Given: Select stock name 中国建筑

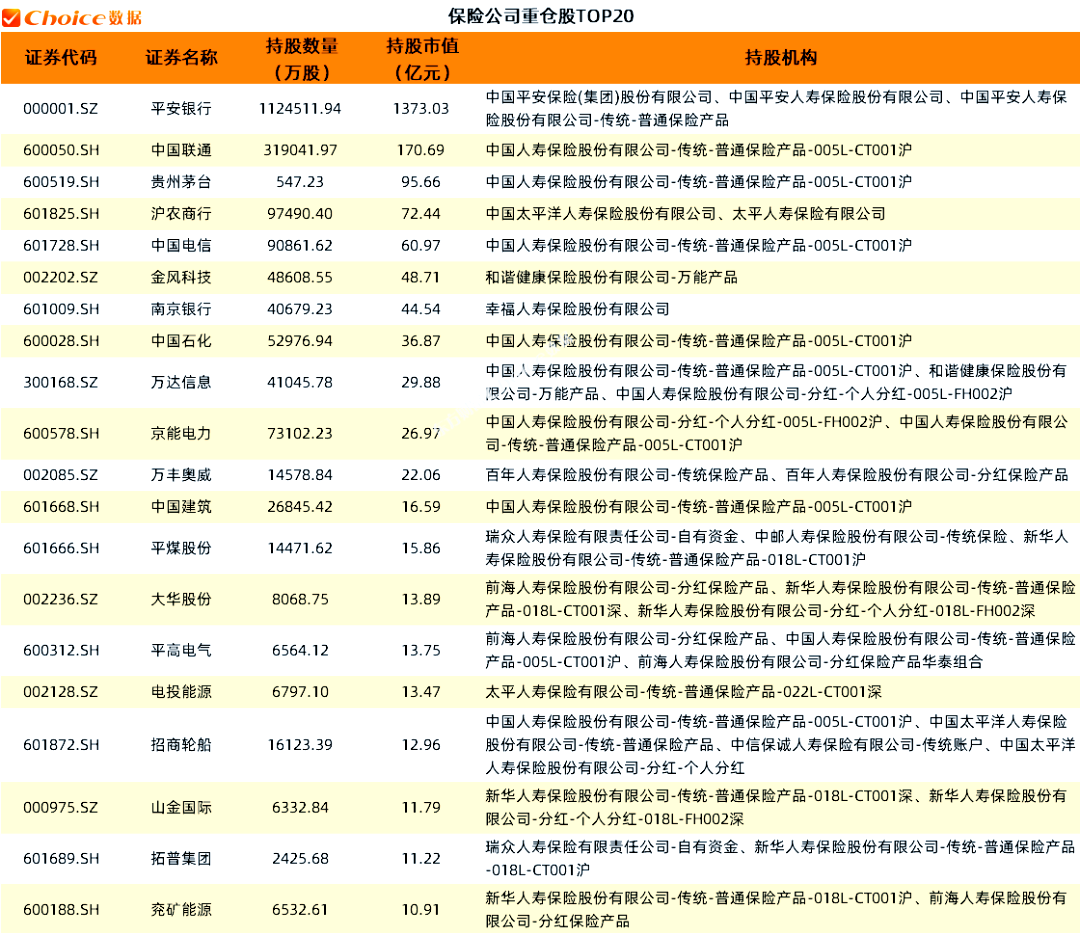Looking at the screenshot, I should (x=181, y=507).
